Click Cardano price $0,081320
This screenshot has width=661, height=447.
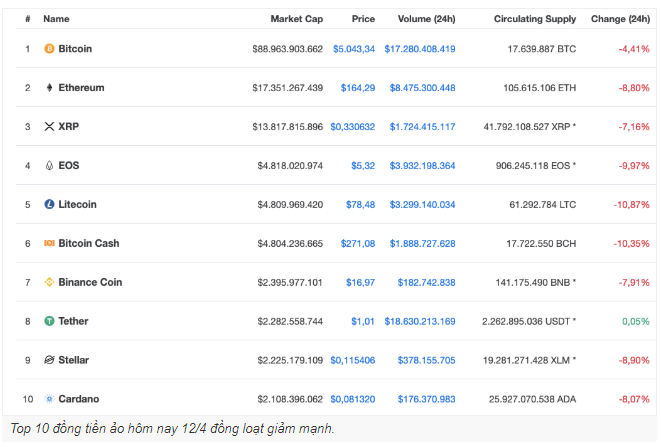(352, 399)
